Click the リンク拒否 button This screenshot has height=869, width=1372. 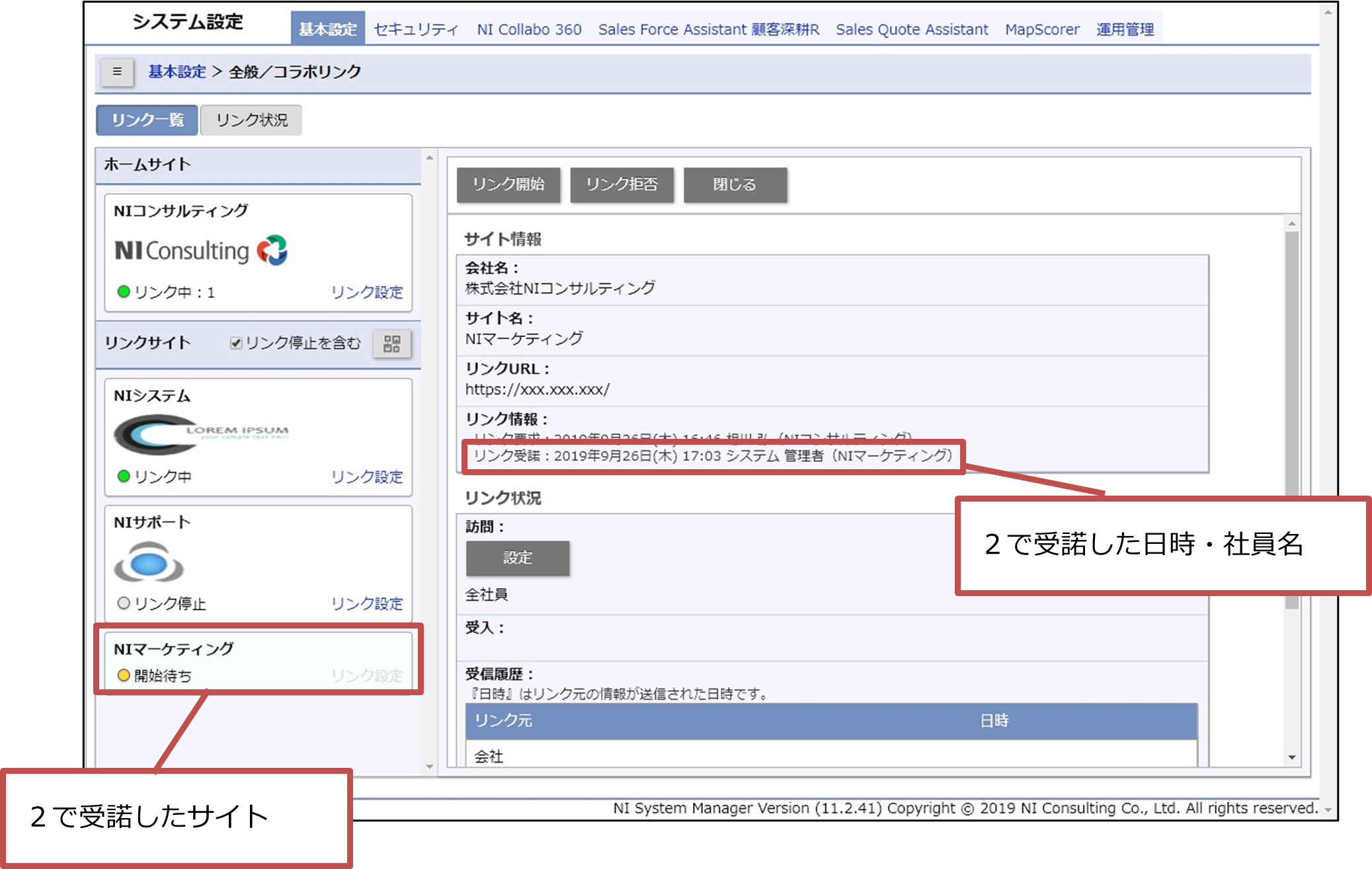[622, 184]
